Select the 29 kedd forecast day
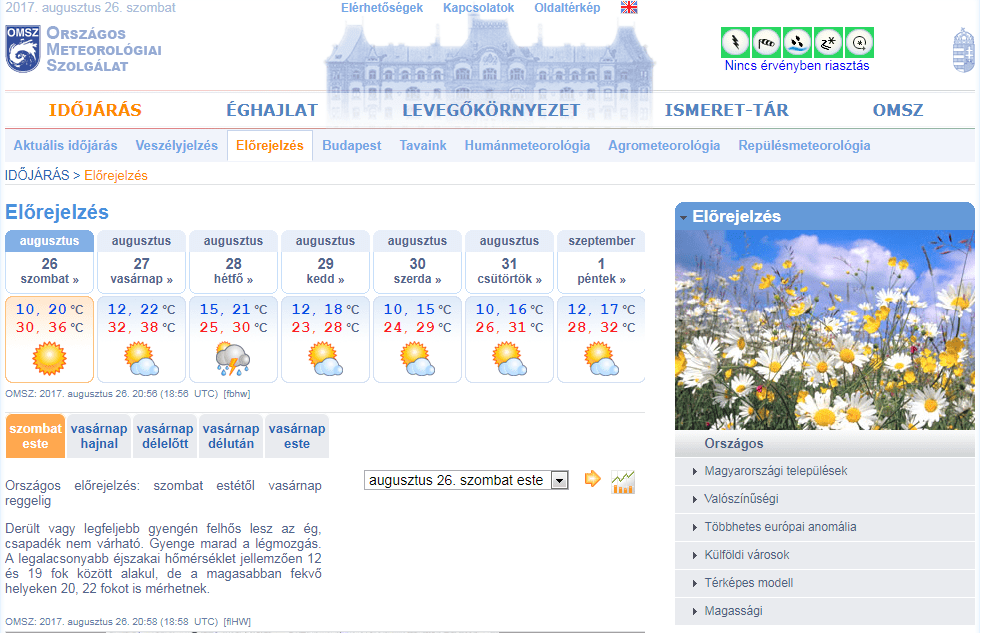 pyautogui.click(x=325, y=272)
